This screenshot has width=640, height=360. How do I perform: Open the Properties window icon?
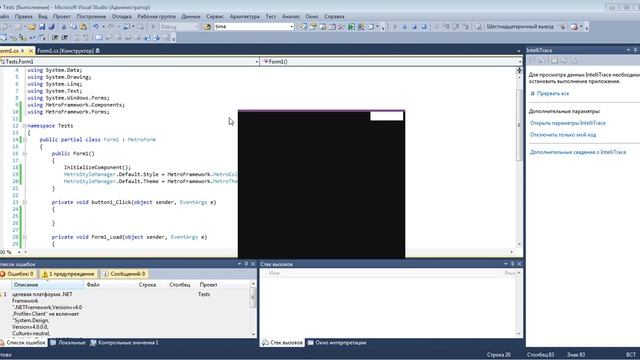[313, 27]
